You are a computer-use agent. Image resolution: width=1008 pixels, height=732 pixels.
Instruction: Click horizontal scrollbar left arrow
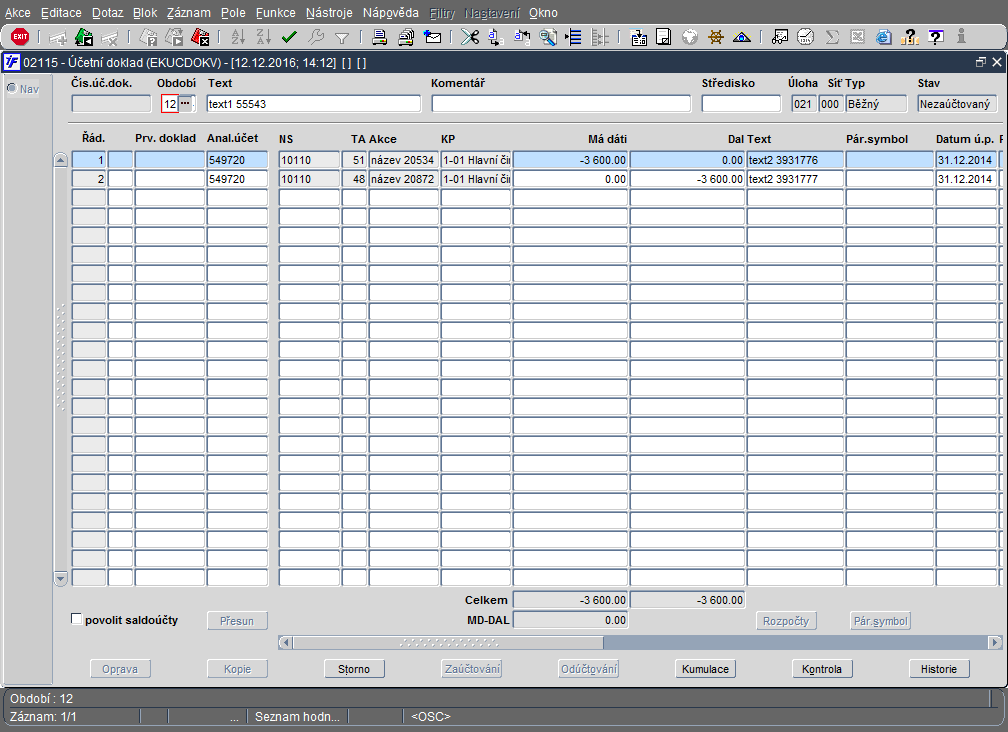286,642
